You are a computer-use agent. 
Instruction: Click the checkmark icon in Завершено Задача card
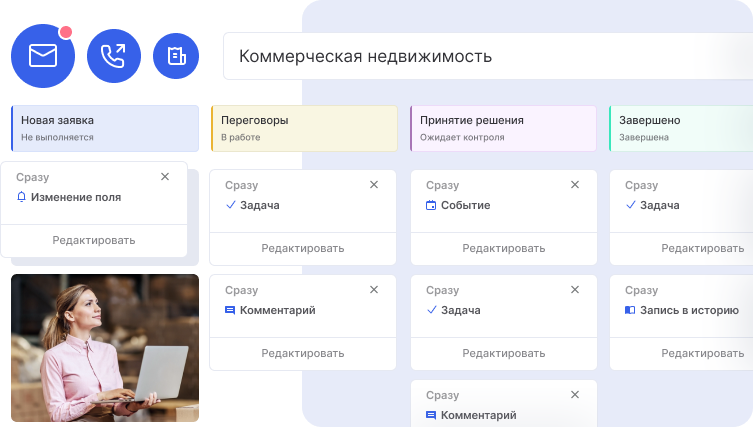(630, 205)
